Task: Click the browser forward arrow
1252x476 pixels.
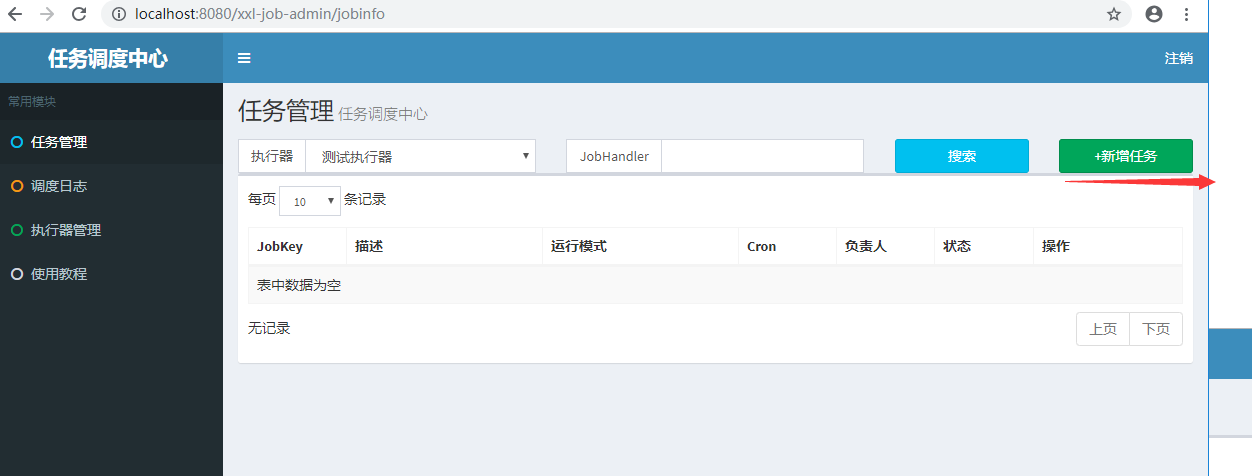Action: click(x=47, y=14)
